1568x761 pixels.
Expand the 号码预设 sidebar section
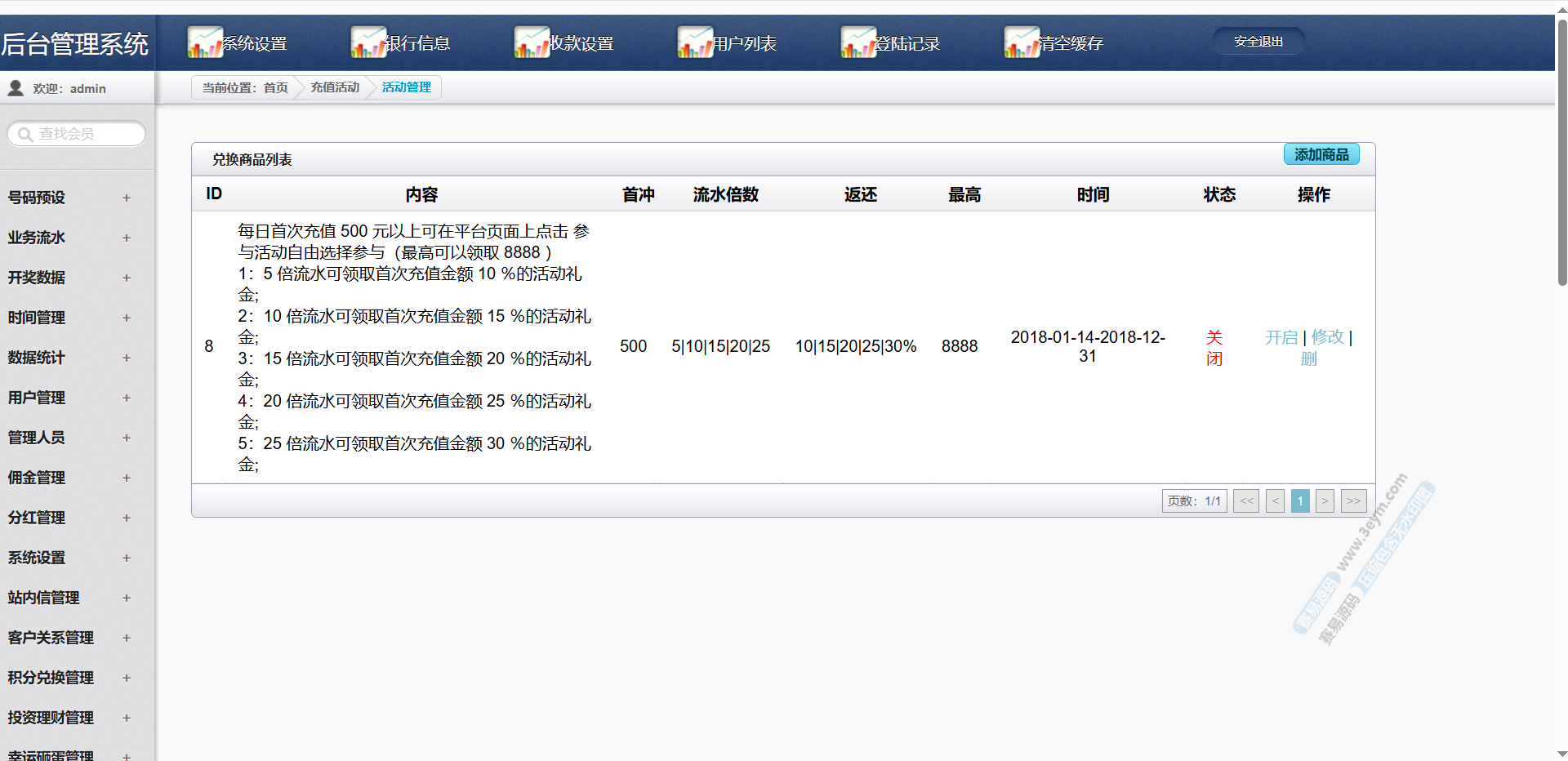(x=127, y=198)
